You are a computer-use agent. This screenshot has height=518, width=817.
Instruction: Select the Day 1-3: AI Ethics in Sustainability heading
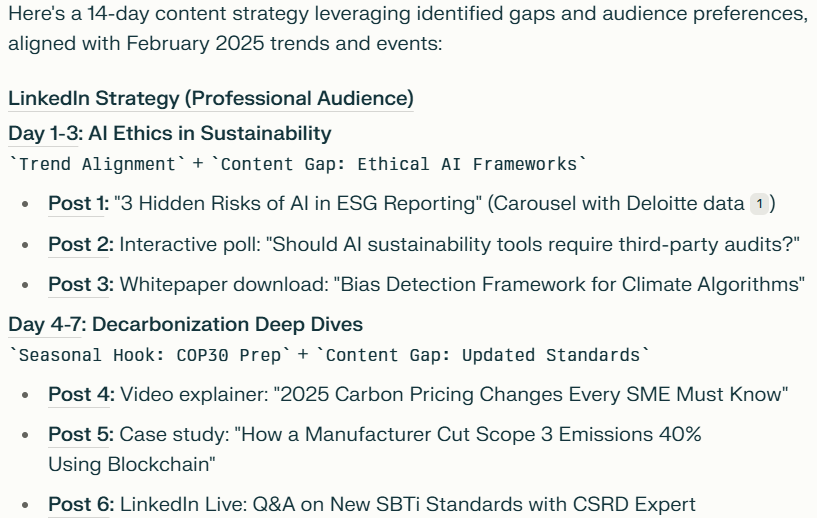click(169, 133)
